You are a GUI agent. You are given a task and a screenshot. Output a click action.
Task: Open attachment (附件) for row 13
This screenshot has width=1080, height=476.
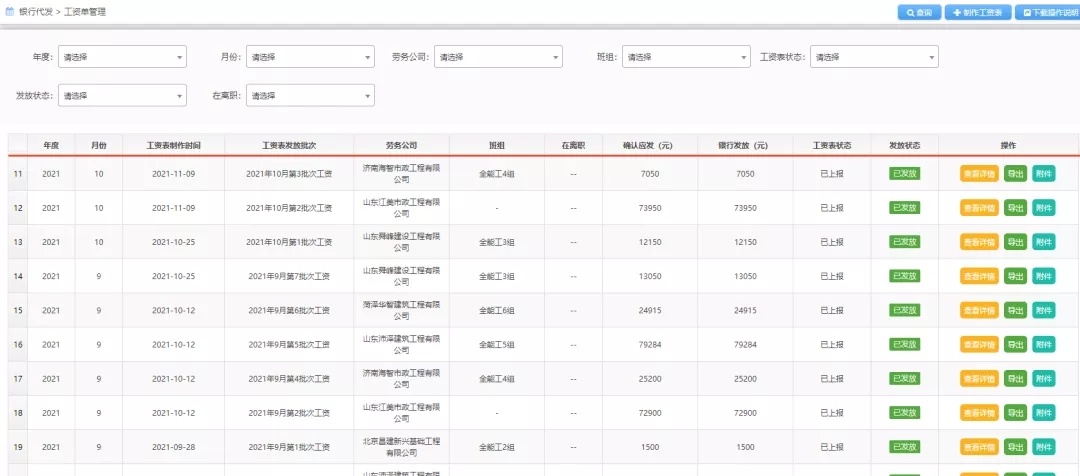(x=1043, y=242)
